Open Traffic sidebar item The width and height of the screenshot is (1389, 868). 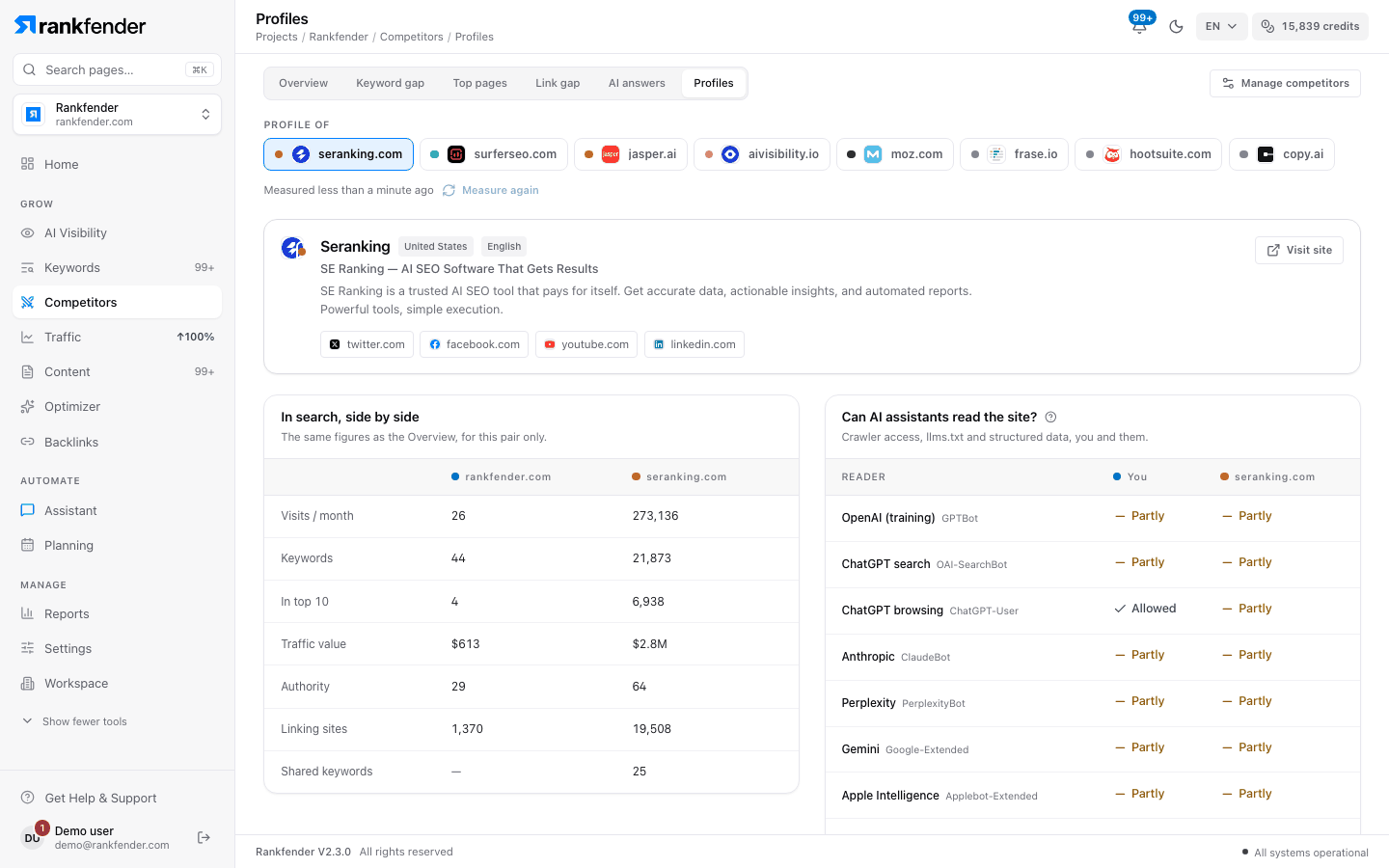tap(118, 337)
